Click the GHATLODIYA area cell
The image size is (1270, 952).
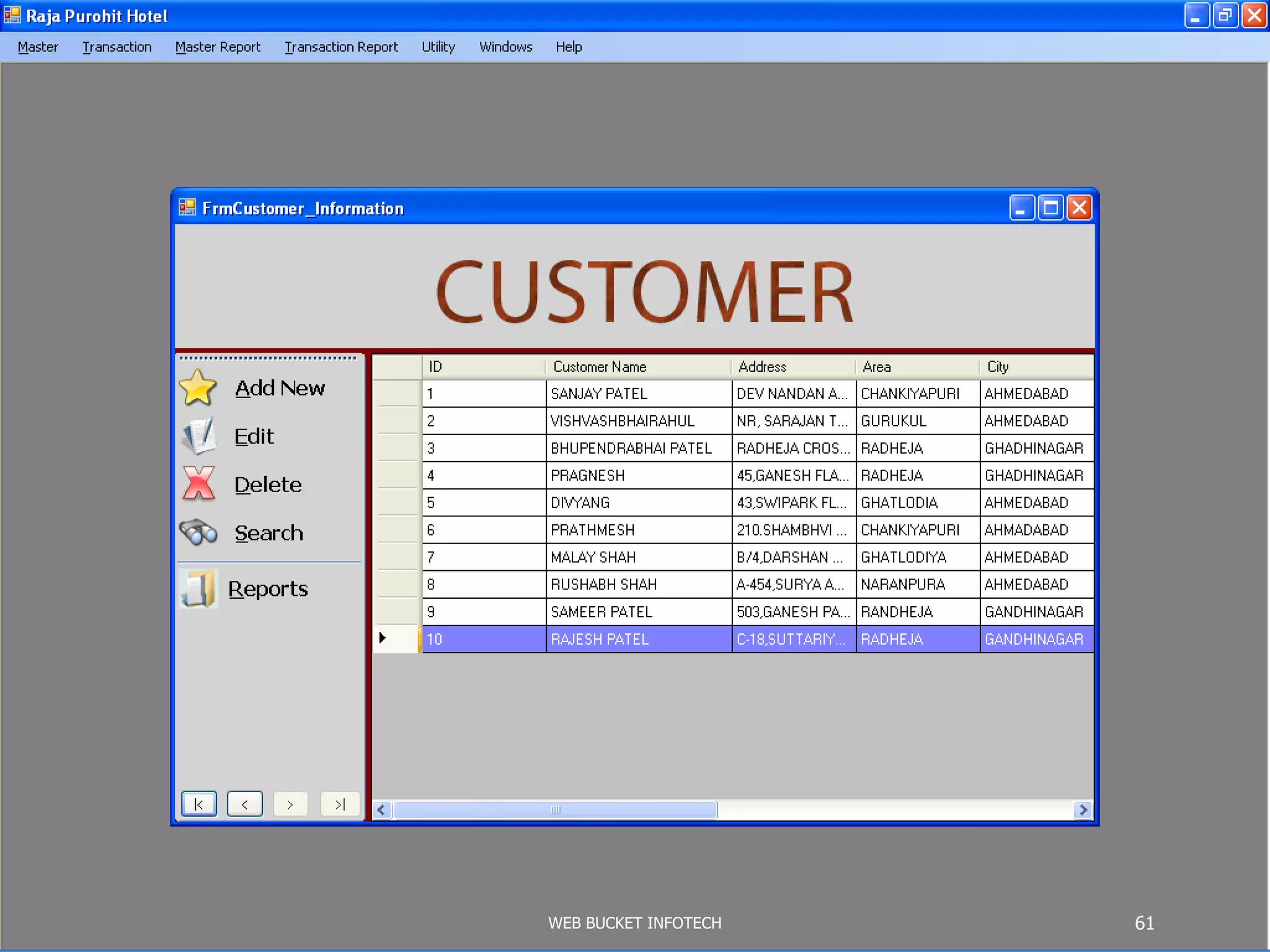click(918, 557)
